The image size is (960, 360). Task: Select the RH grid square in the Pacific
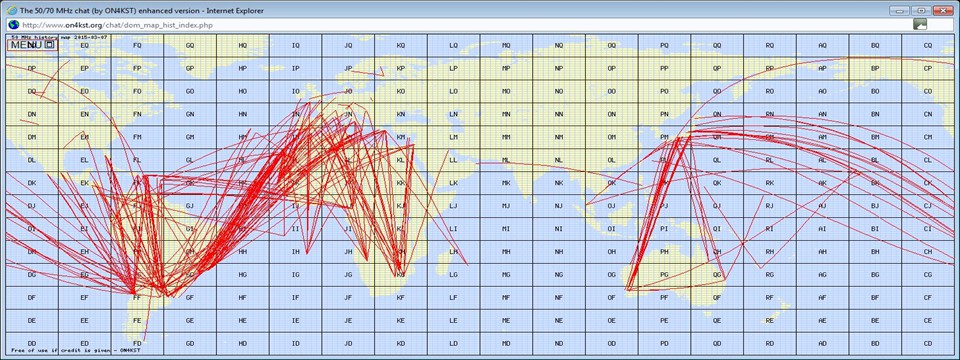tap(770, 252)
